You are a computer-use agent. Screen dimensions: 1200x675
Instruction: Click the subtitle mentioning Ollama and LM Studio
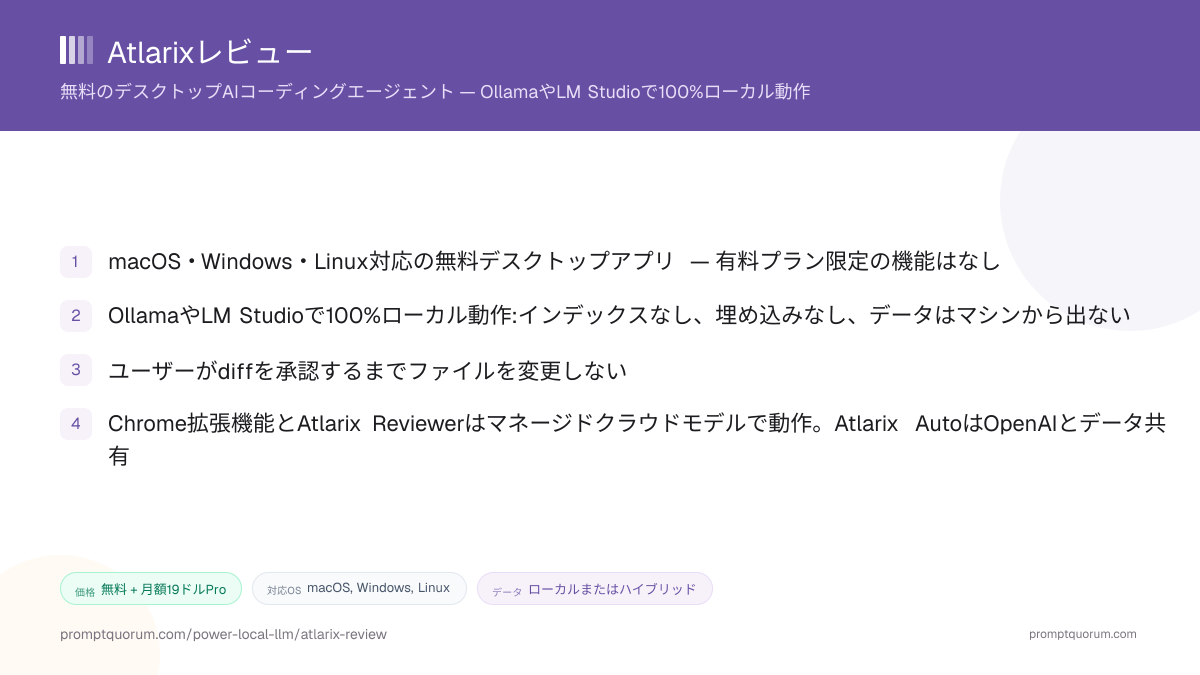click(x=435, y=92)
